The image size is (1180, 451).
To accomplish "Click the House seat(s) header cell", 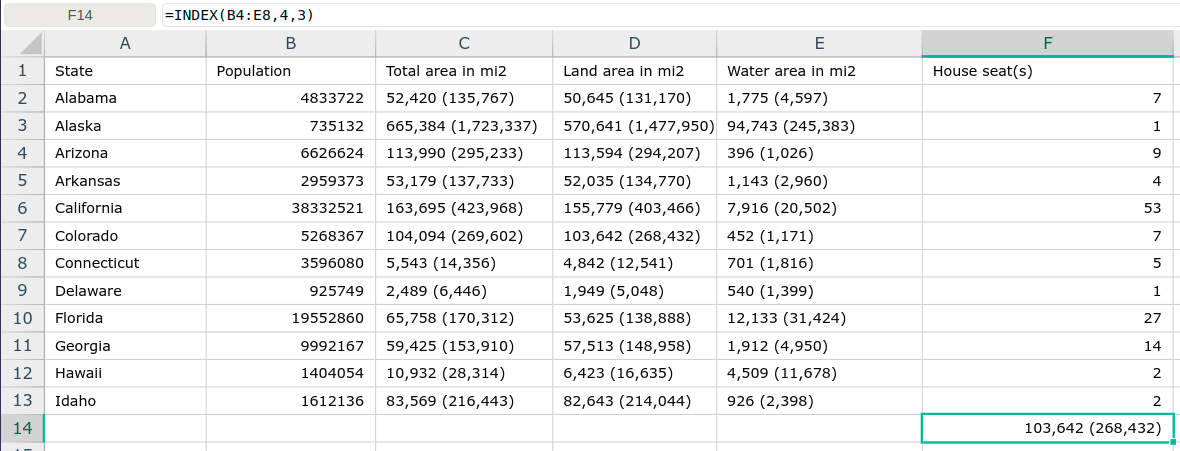I will (x=1048, y=71).
